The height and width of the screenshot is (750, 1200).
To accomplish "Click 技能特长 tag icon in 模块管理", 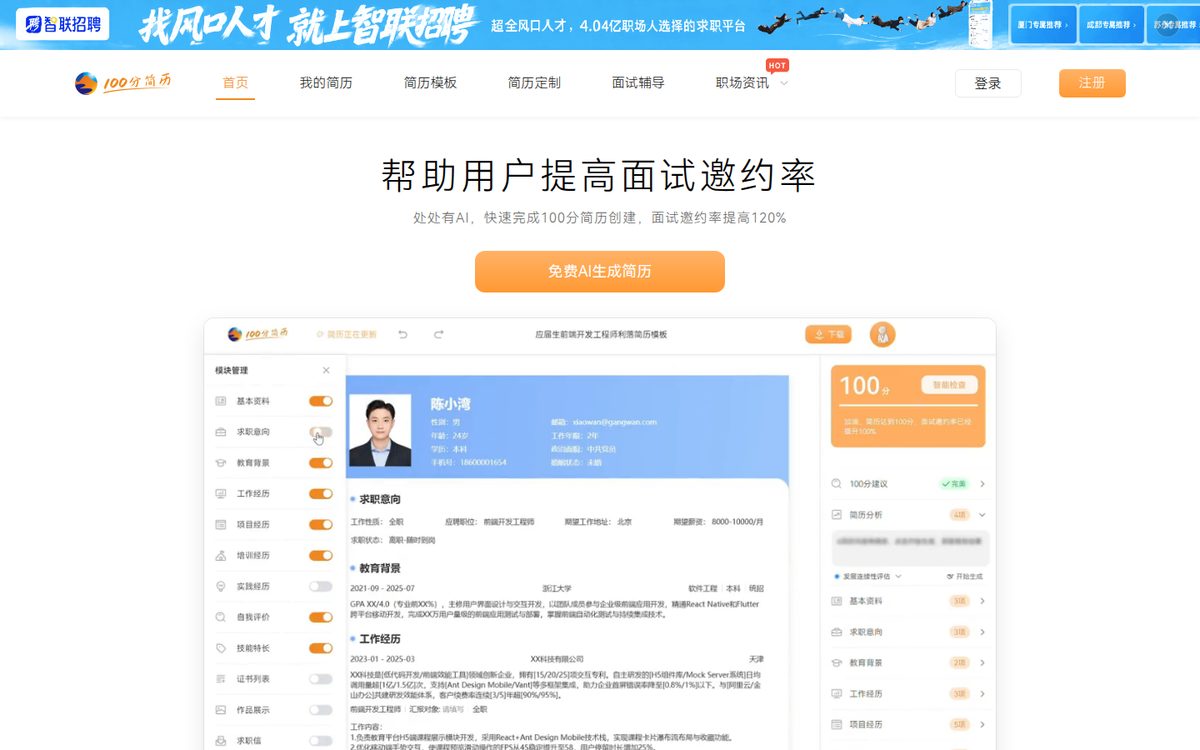I will pos(221,648).
